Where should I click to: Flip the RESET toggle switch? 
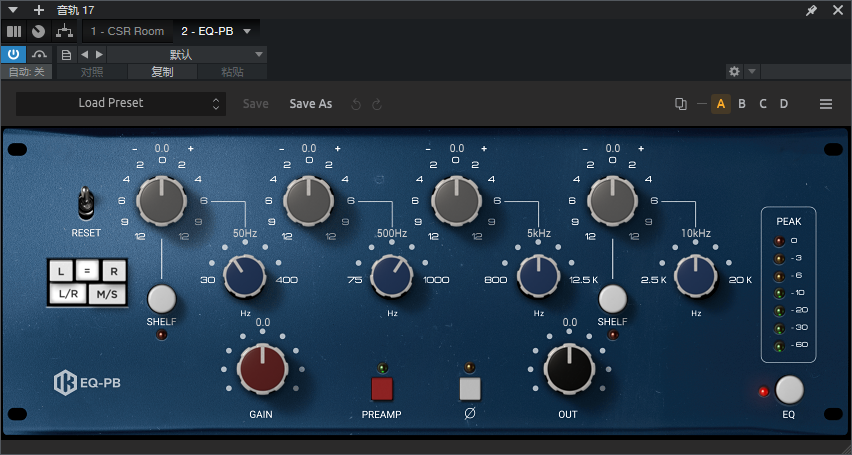pos(86,204)
